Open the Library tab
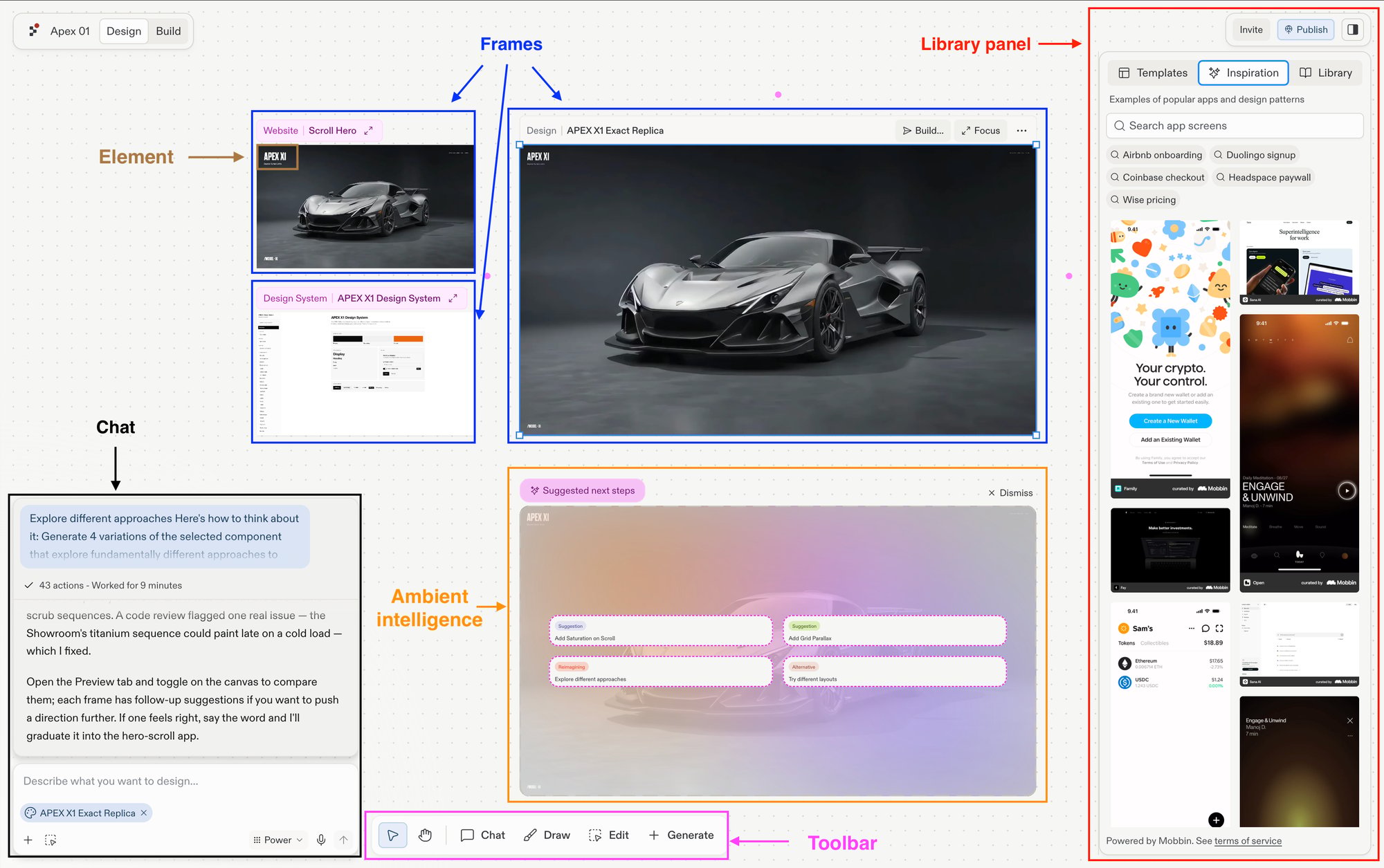 click(1326, 73)
